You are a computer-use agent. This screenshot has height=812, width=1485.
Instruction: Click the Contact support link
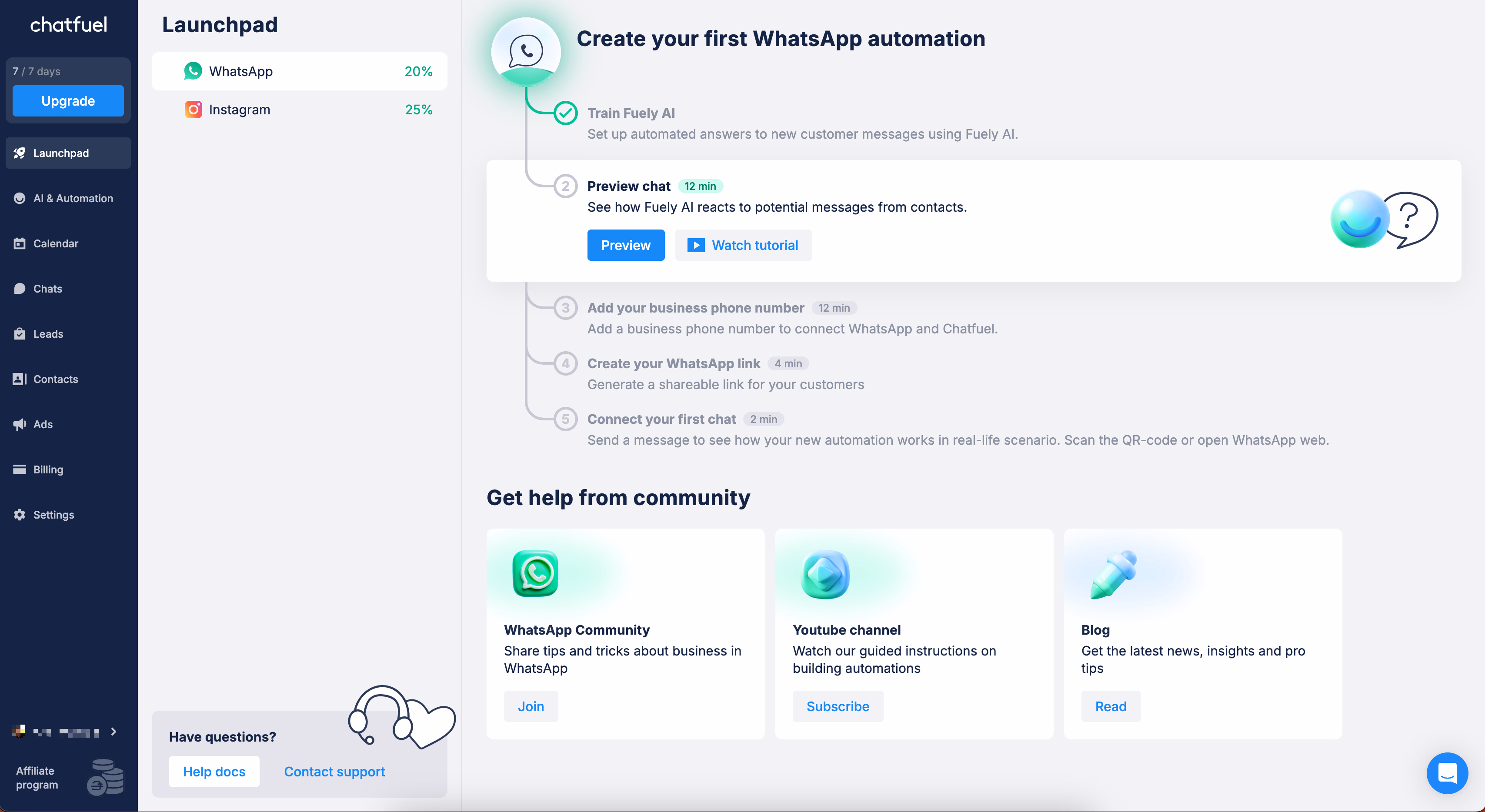click(334, 772)
